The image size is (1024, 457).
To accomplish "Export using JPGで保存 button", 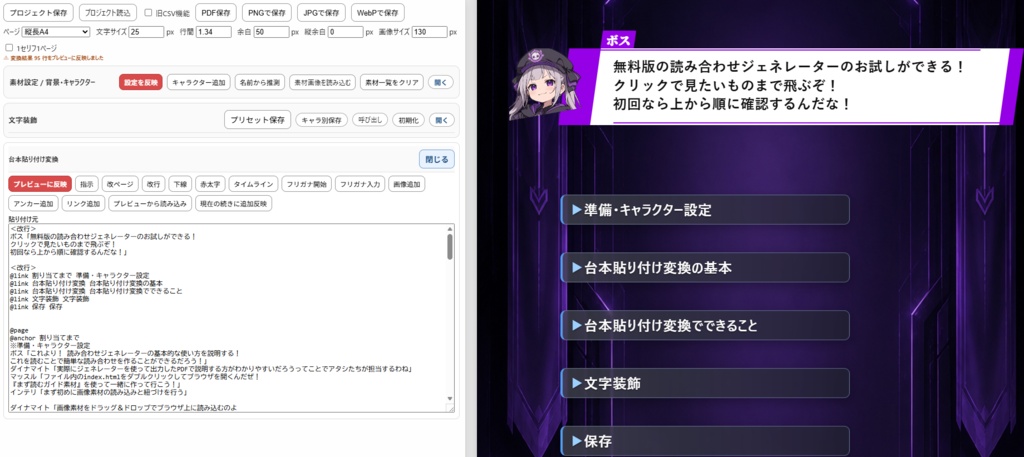I will click(321, 12).
